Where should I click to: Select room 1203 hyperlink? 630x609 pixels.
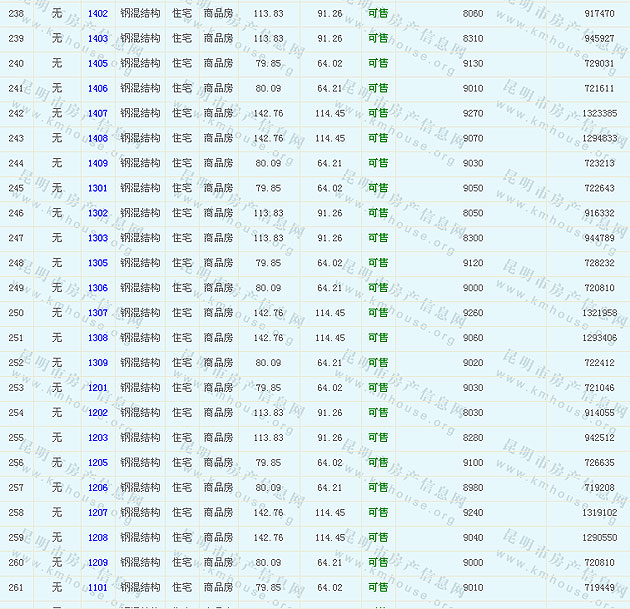point(97,439)
